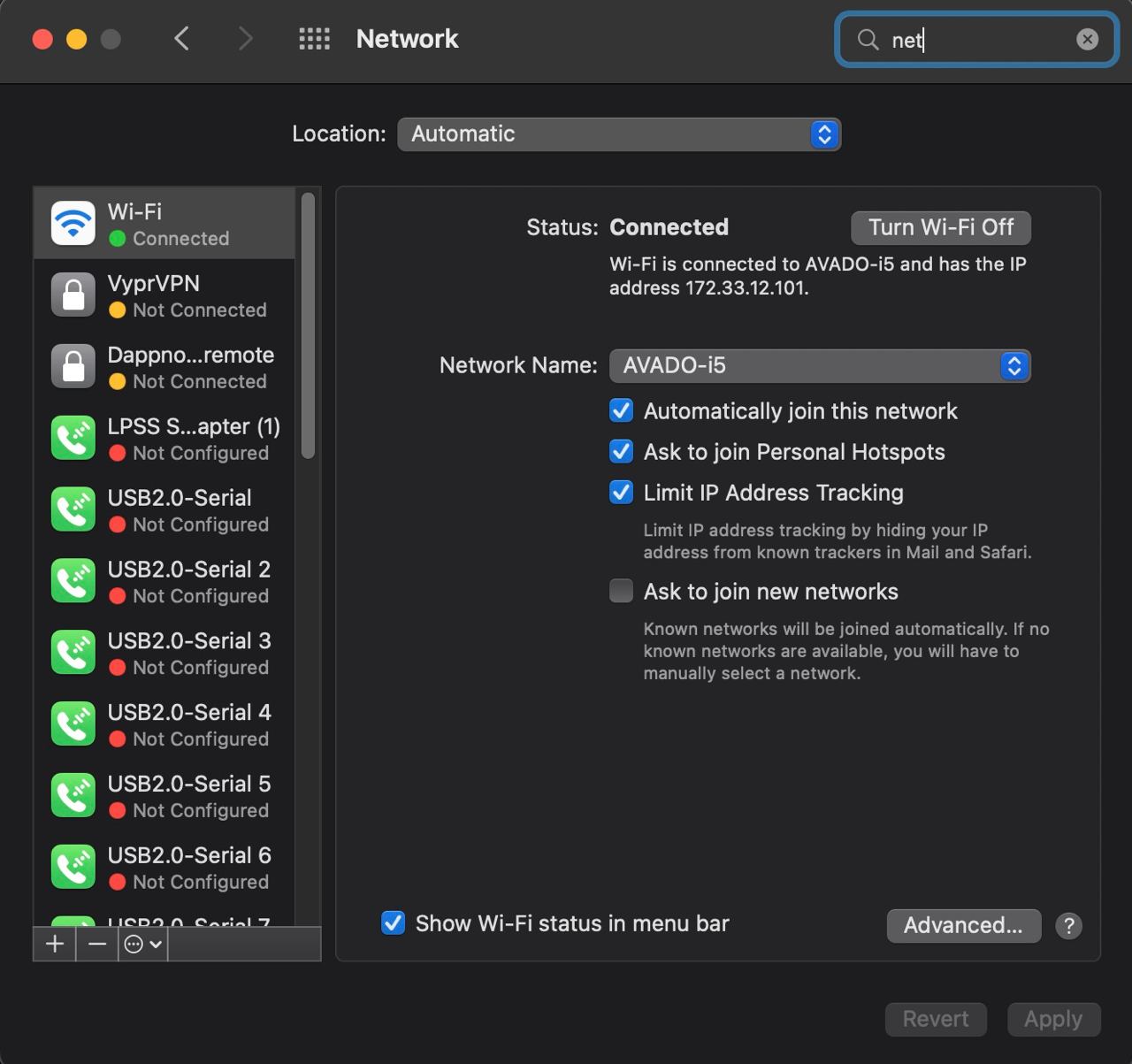Open the service action menu dropdown

tap(143, 944)
